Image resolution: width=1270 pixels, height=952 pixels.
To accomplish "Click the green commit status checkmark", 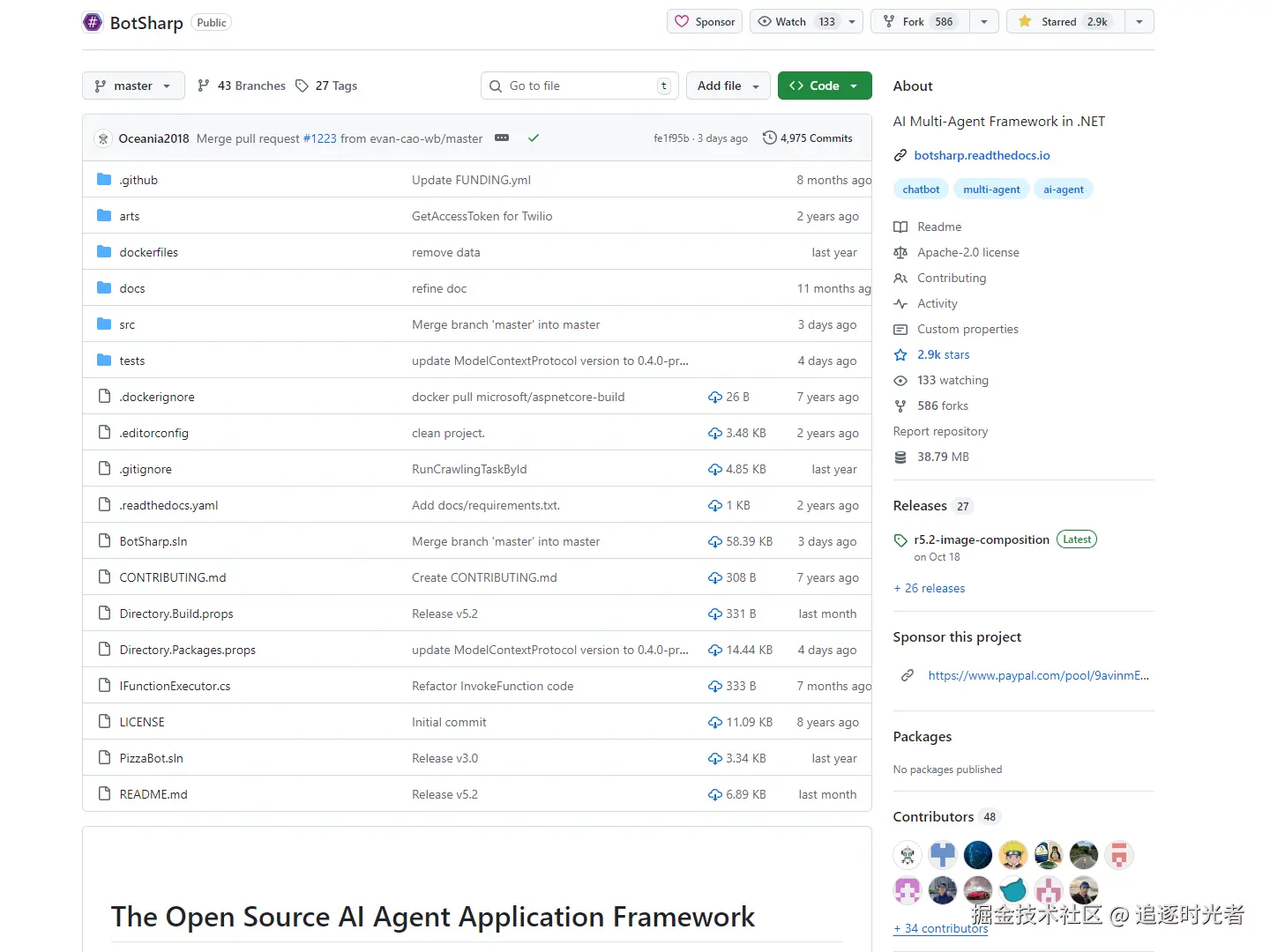I will pos(534,138).
